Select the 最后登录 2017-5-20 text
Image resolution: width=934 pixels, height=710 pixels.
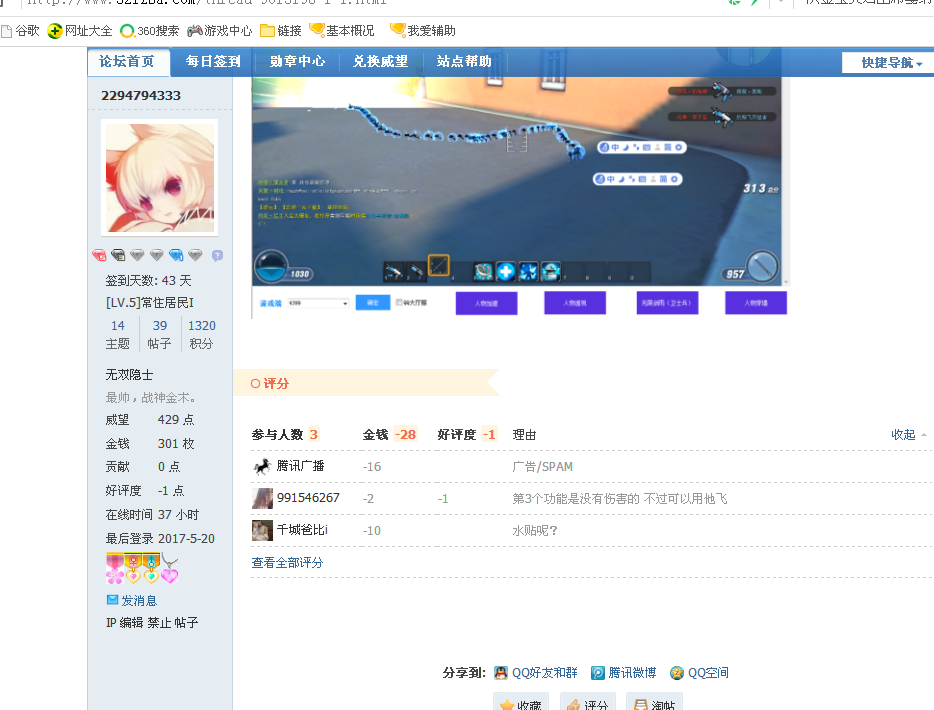pyautogui.click(x=160, y=538)
